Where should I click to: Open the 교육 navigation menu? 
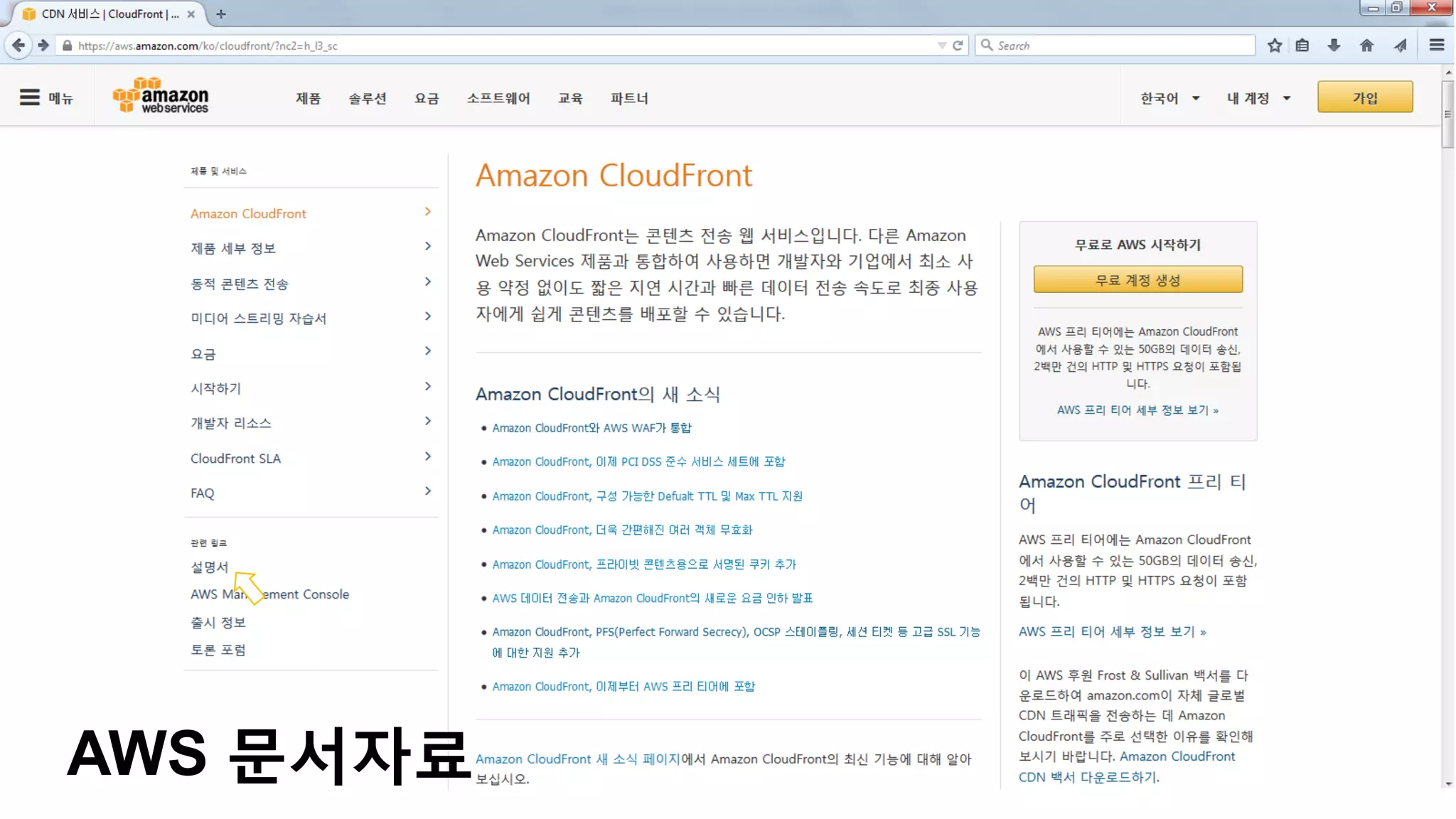(570, 98)
